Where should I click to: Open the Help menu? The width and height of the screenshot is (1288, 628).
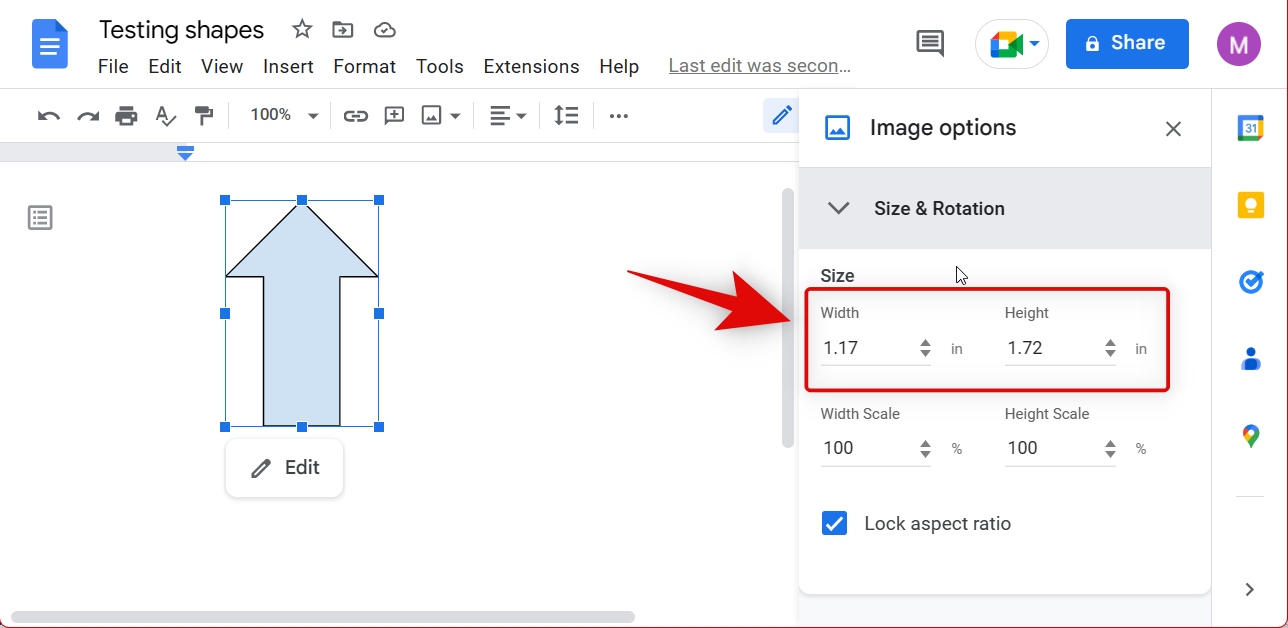click(619, 67)
